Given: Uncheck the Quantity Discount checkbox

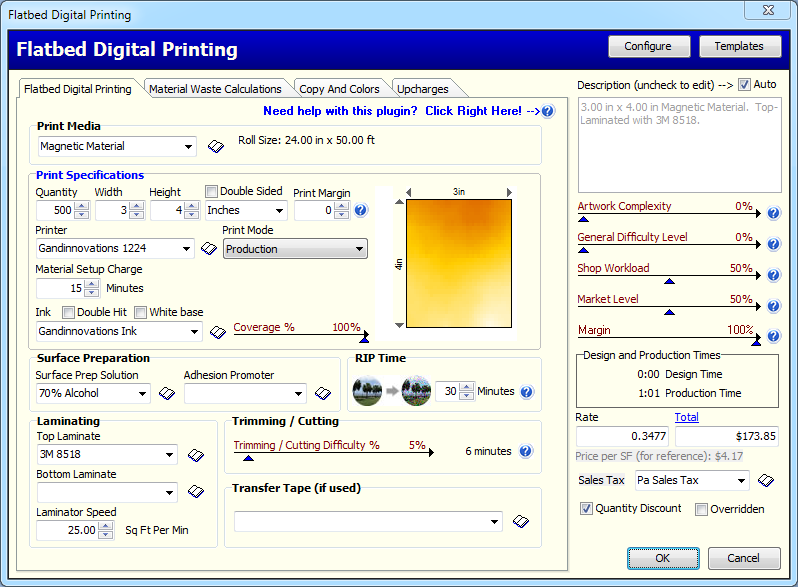Looking at the screenshot, I should pos(586,509).
